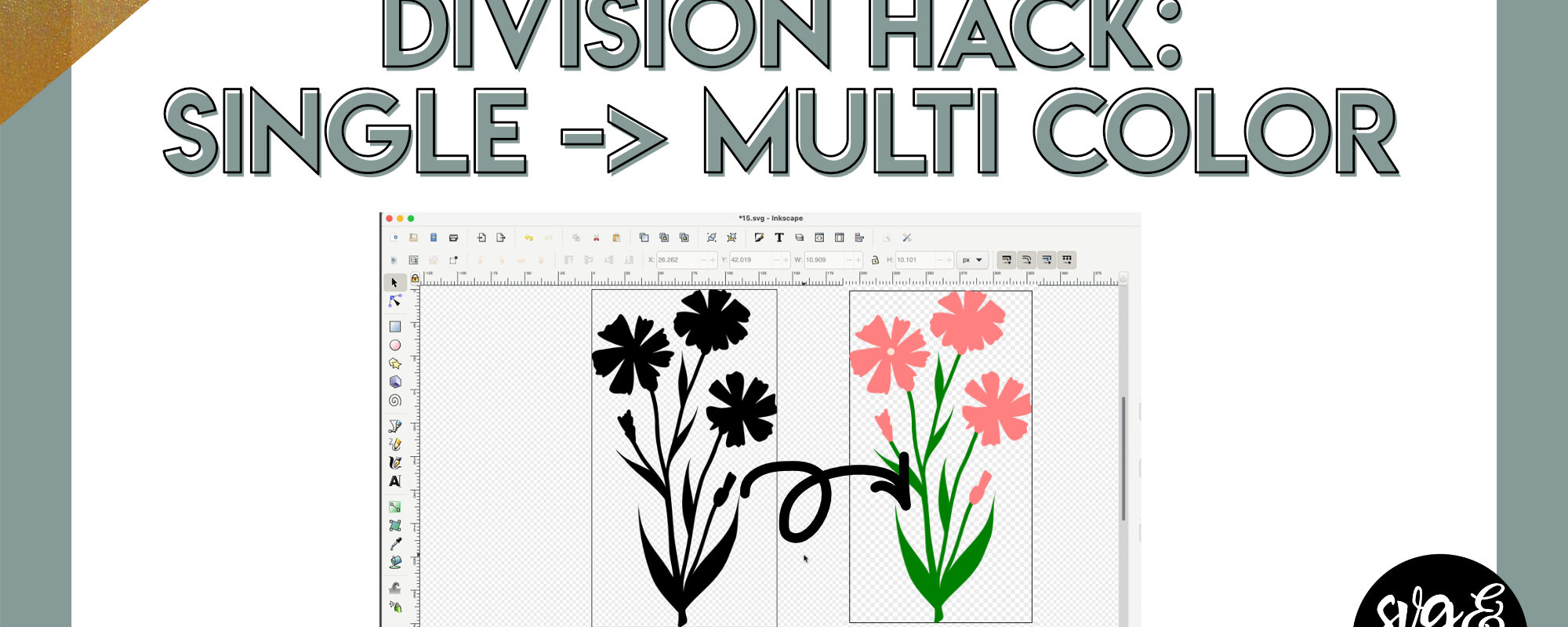This screenshot has width=1568, height=627.
Task: Click the H height field
Action: [x=925, y=259]
